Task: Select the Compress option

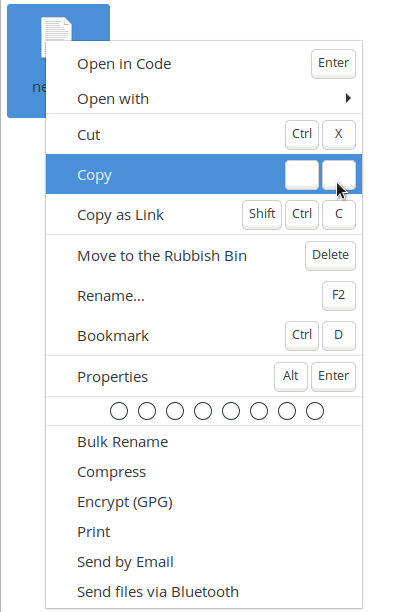Action: (204, 472)
